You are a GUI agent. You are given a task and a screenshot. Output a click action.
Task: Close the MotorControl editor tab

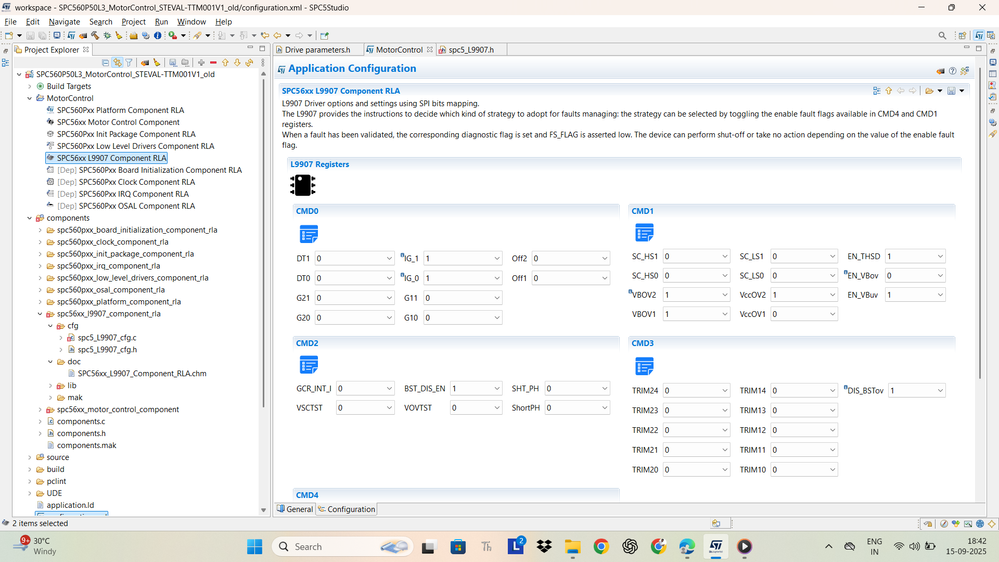(x=429, y=50)
